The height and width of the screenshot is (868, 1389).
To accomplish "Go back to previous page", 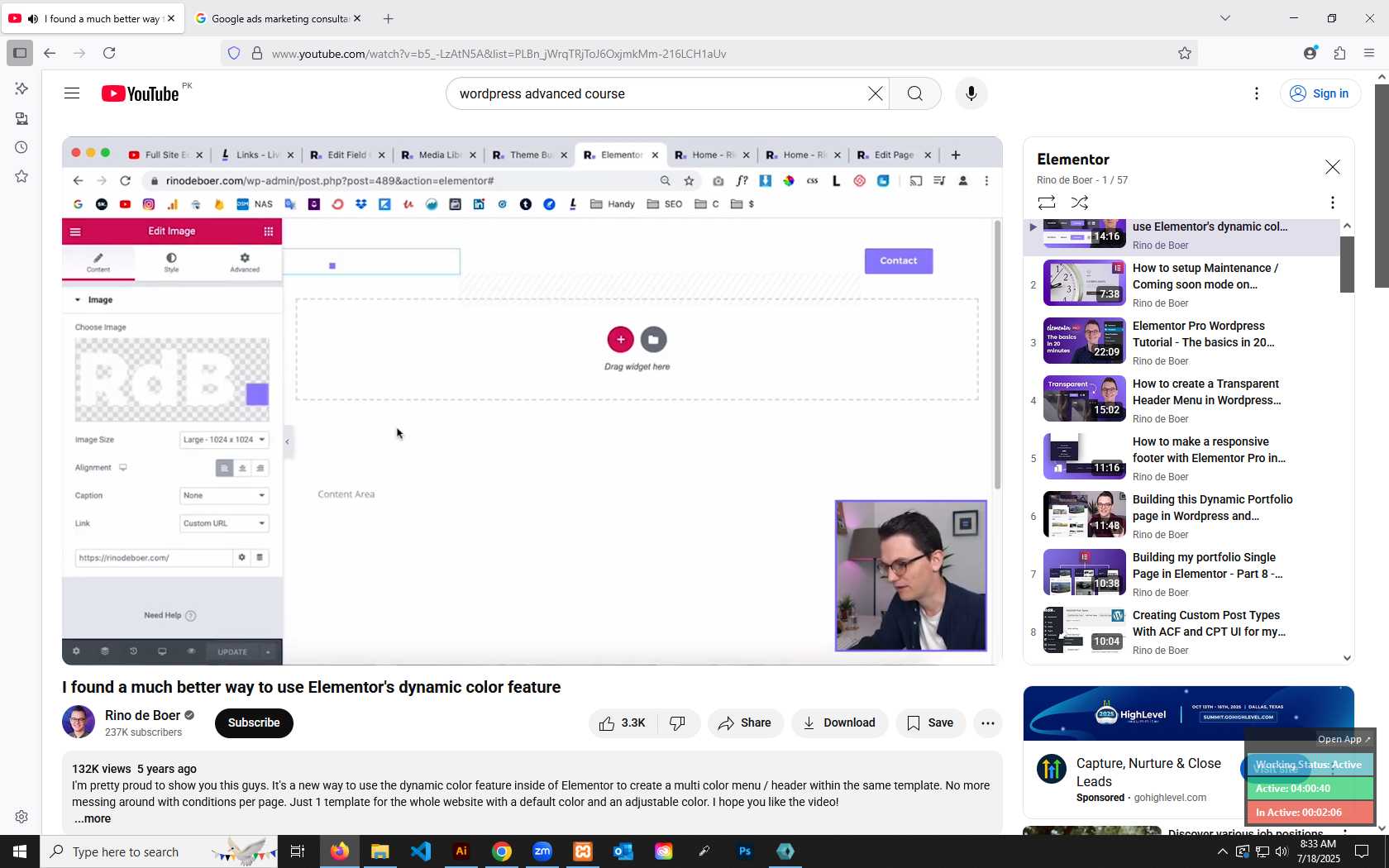I will point(50,53).
